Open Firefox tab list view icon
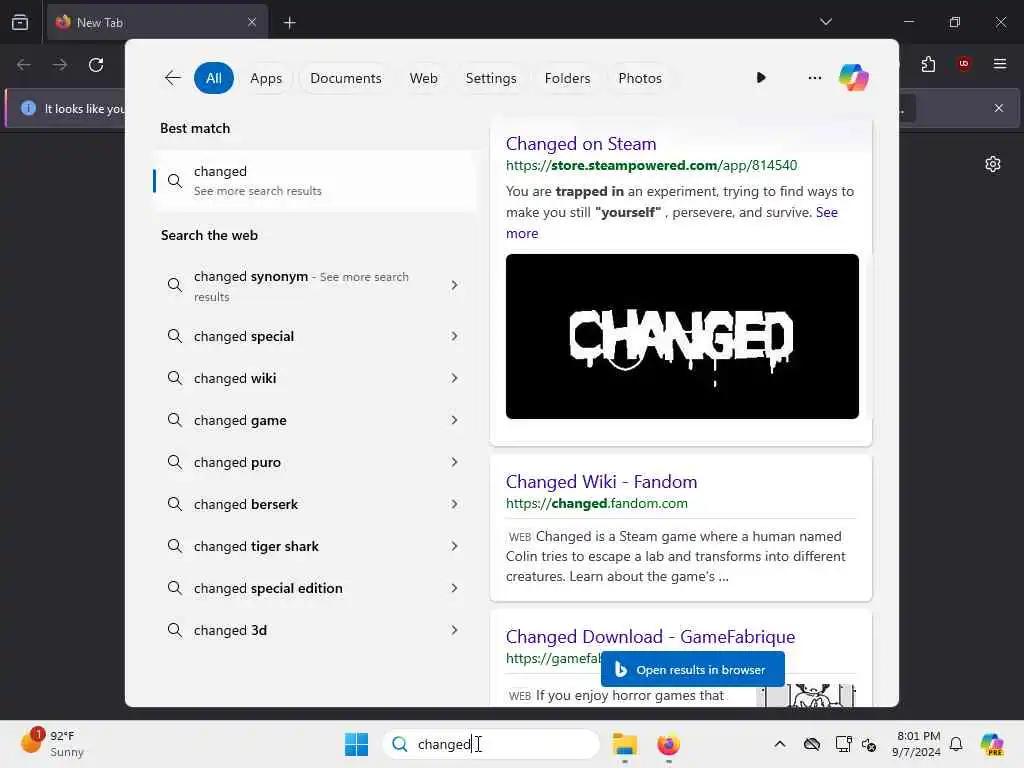1024x768 pixels. pyautogui.click(x=20, y=22)
